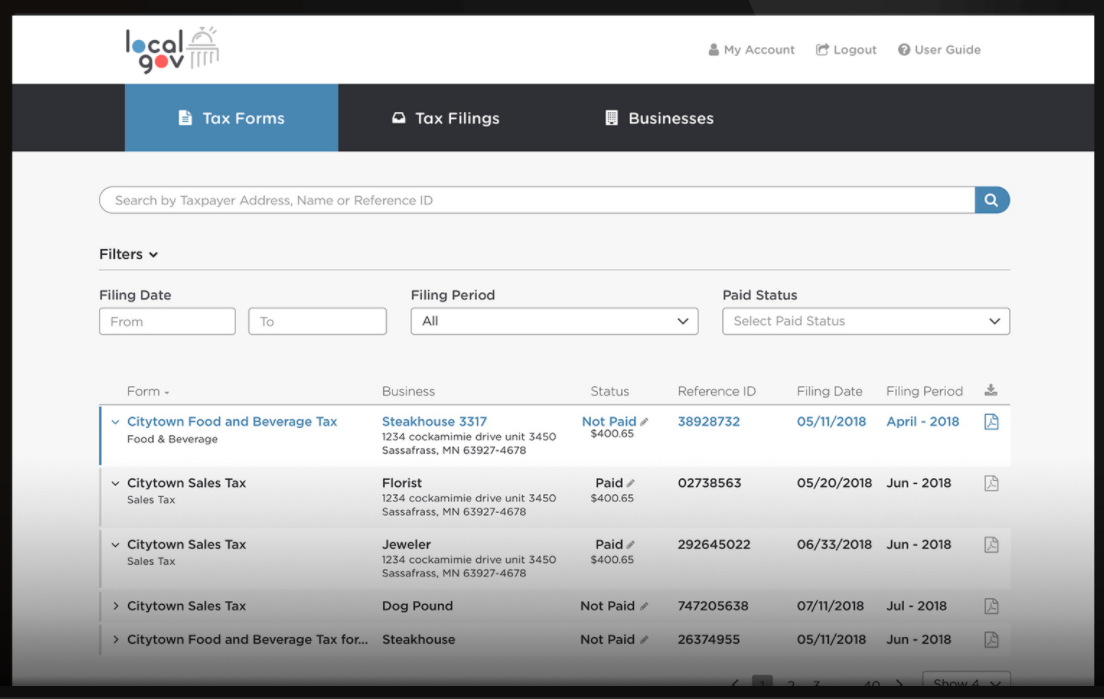Viewport: 1104px width, 699px height.
Task: Click the download icon in the table header
Action: point(990,391)
